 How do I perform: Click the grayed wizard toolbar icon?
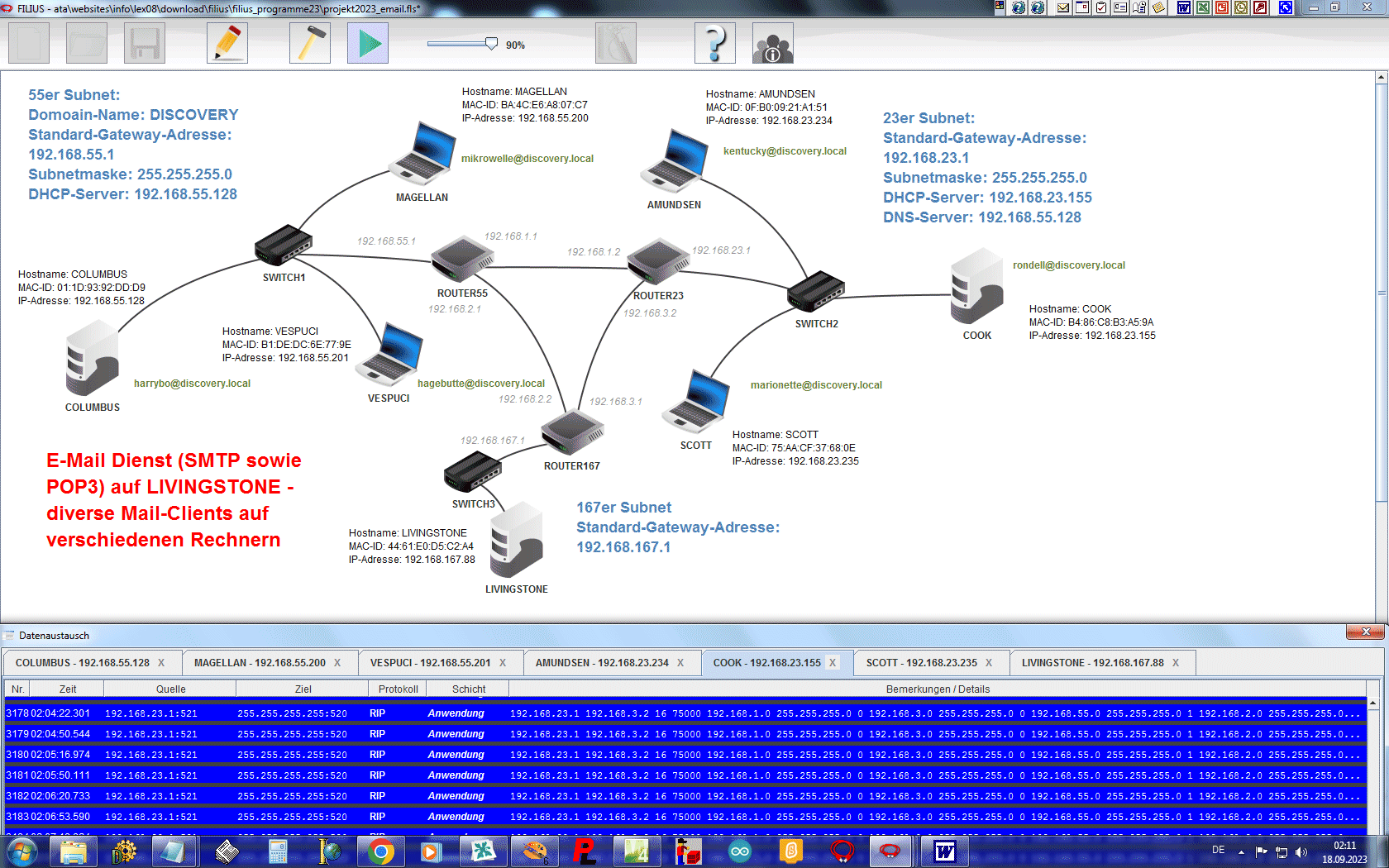pos(616,43)
